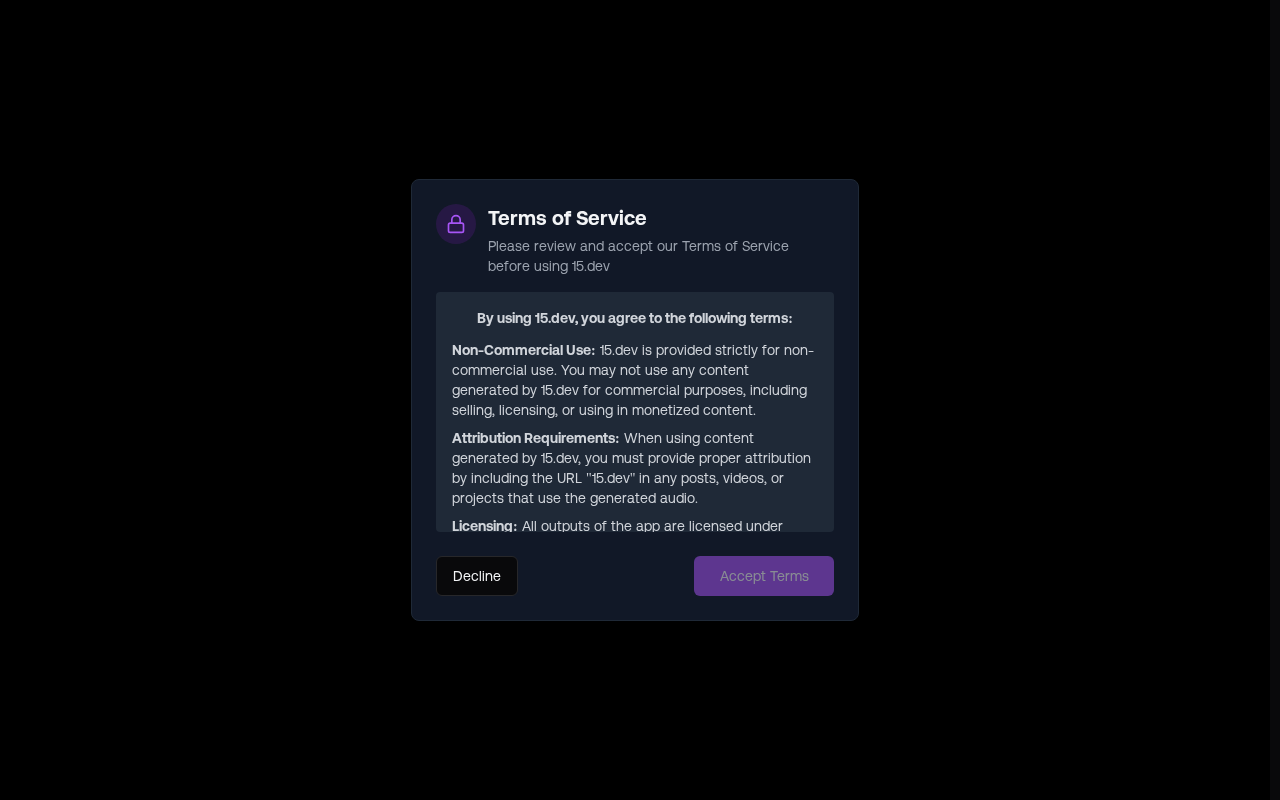Click the Non-Commercial Use bold label

(523, 350)
